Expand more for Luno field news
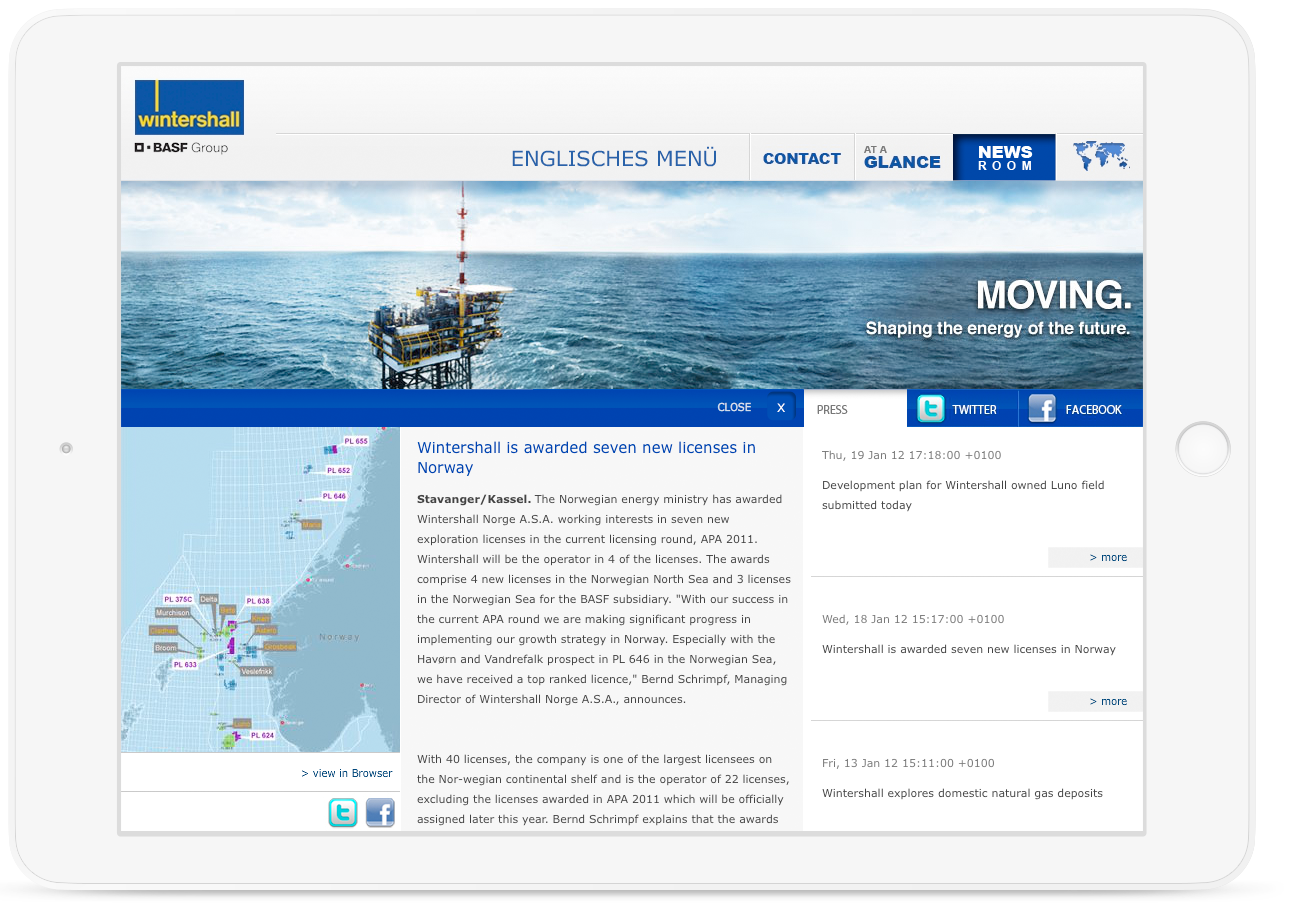Image resolution: width=1302 pixels, height=921 pixels. click(x=1107, y=557)
